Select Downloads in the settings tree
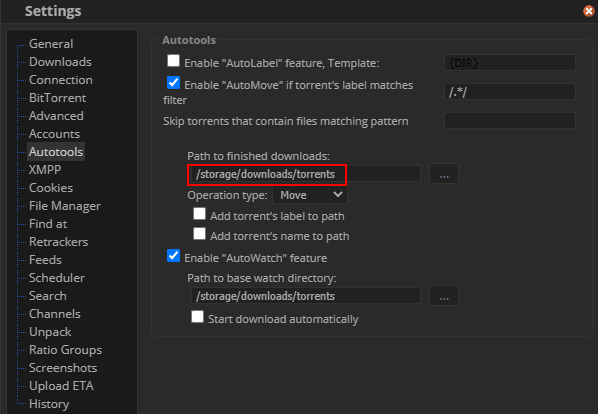This screenshot has width=598, height=414. (60, 62)
